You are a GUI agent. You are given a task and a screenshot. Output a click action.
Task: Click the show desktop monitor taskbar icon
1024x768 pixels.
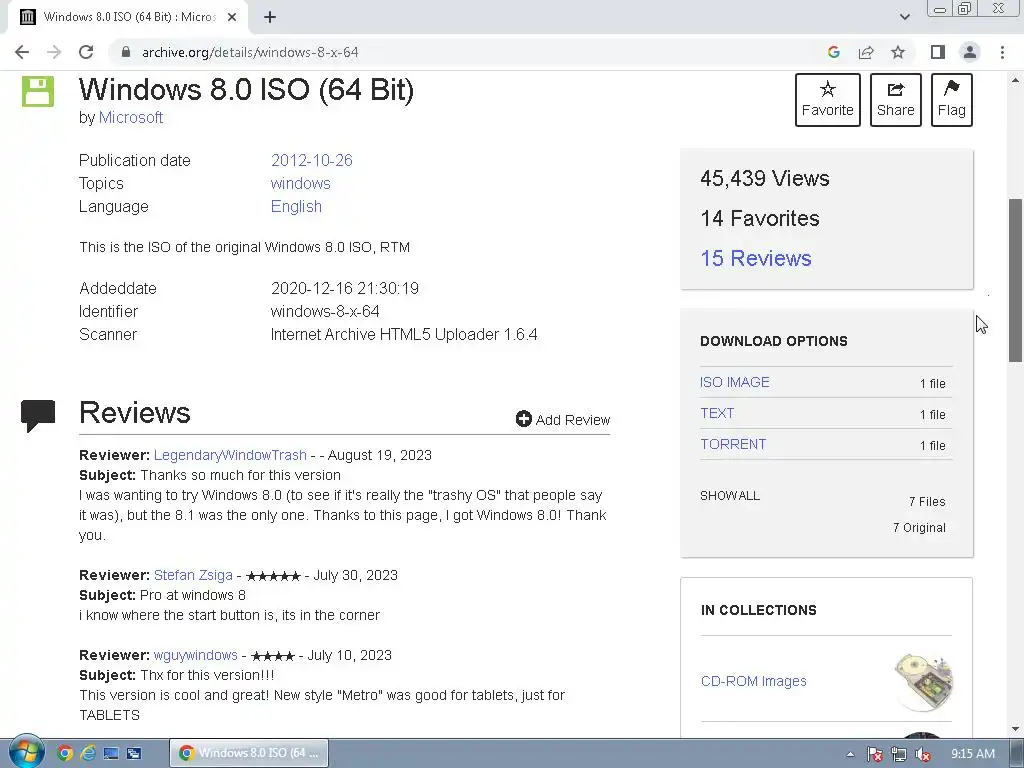click(x=111, y=753)
